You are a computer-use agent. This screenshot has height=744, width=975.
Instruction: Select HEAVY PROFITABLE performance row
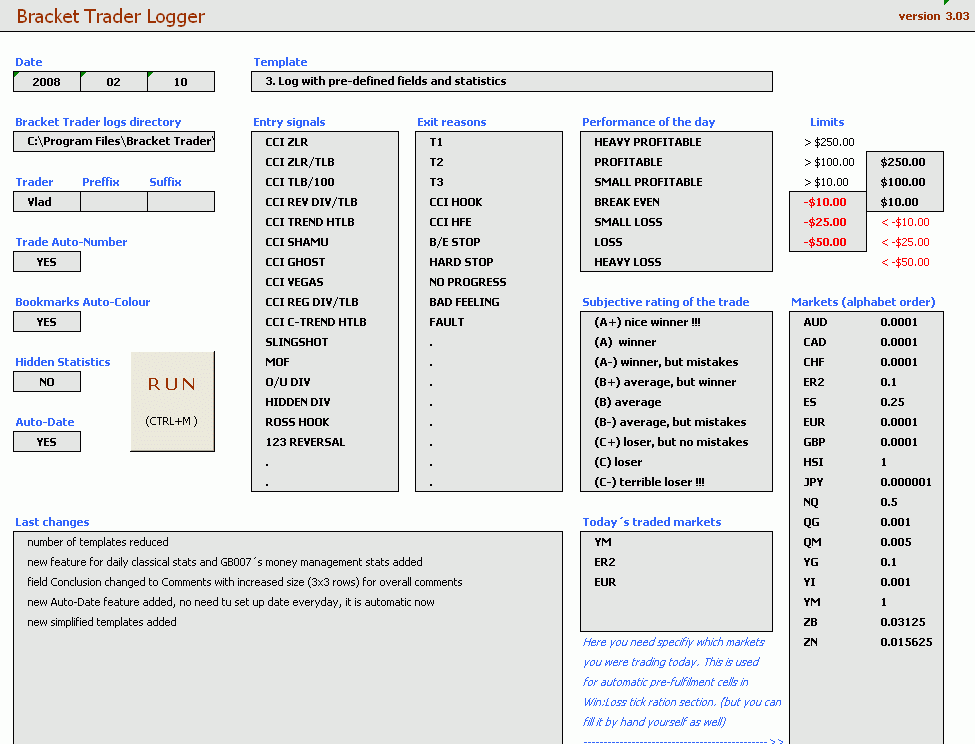pyautogui.click(x=677, y=142)
